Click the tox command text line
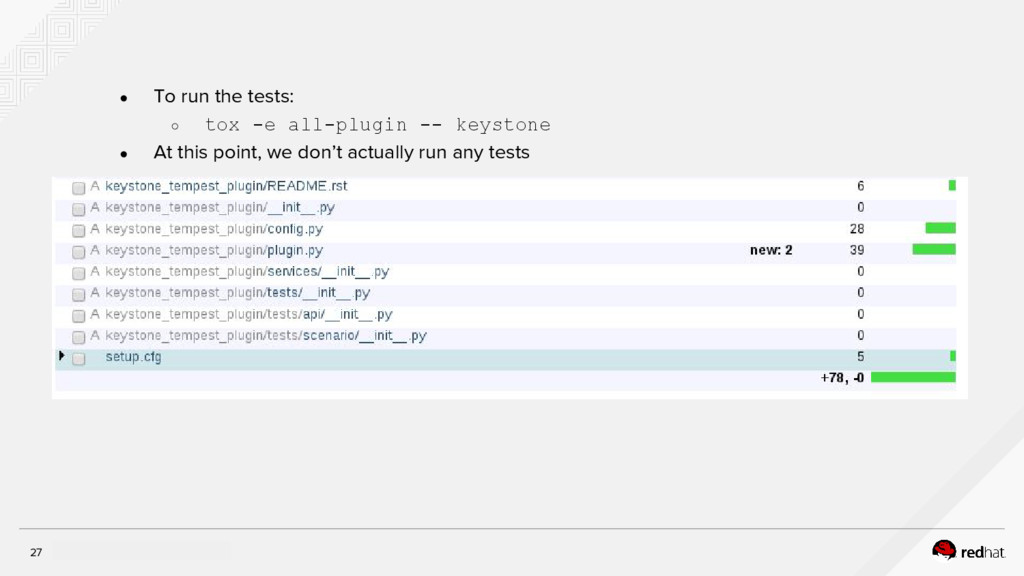Screen dimensions: 1024x576 click(377, 125)
